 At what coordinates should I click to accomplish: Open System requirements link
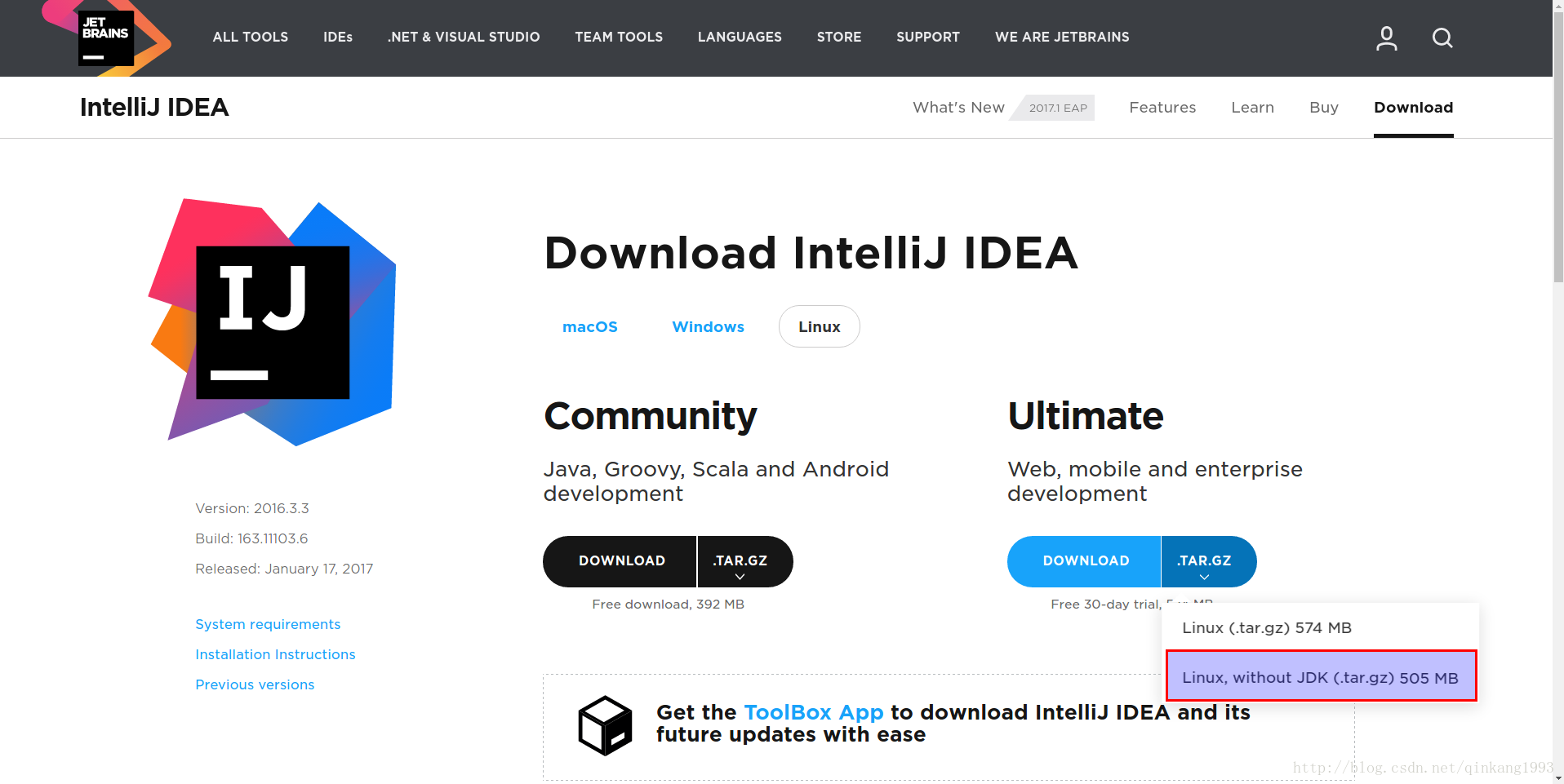268,624
